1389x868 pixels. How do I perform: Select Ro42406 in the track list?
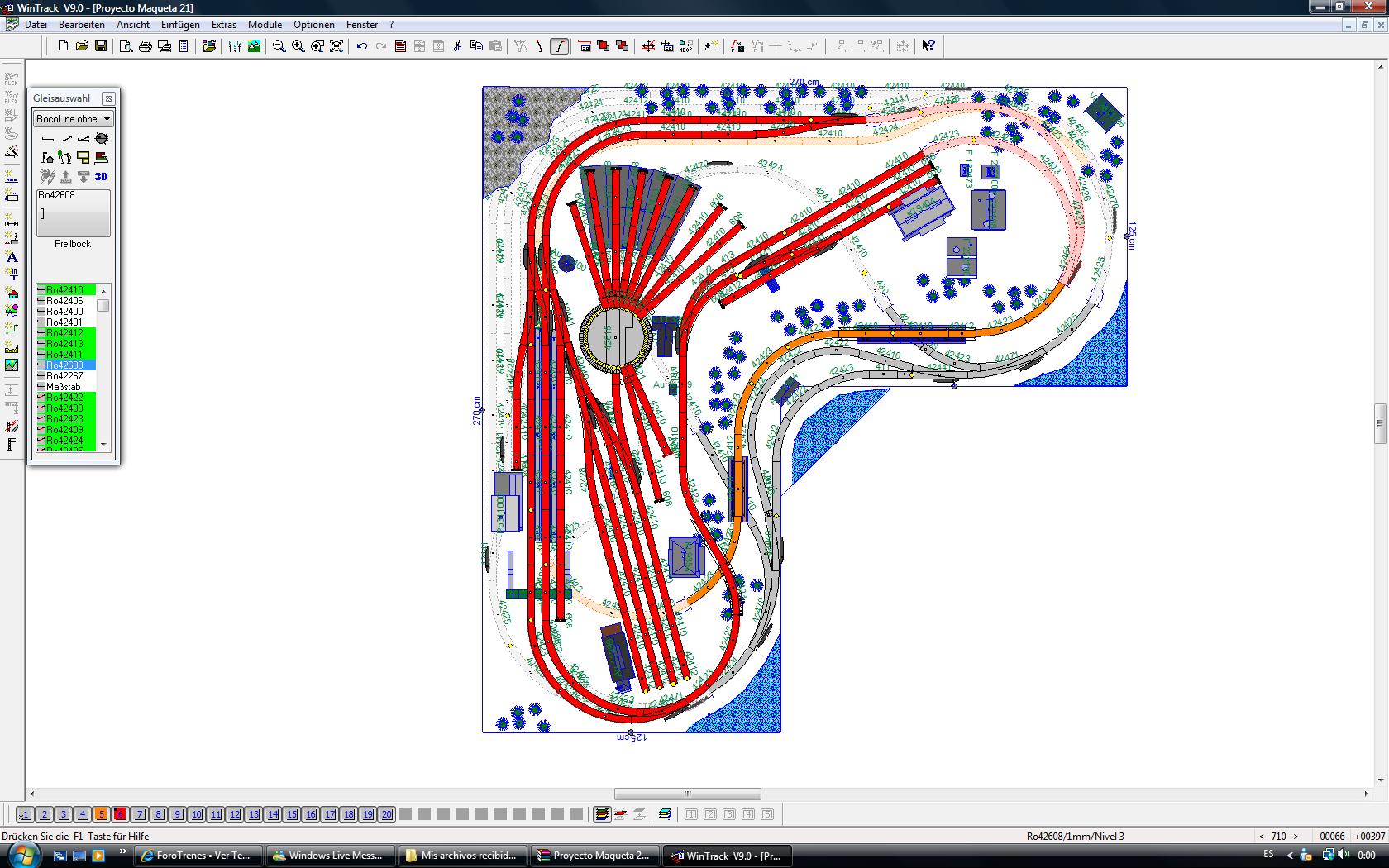[66, 301]
